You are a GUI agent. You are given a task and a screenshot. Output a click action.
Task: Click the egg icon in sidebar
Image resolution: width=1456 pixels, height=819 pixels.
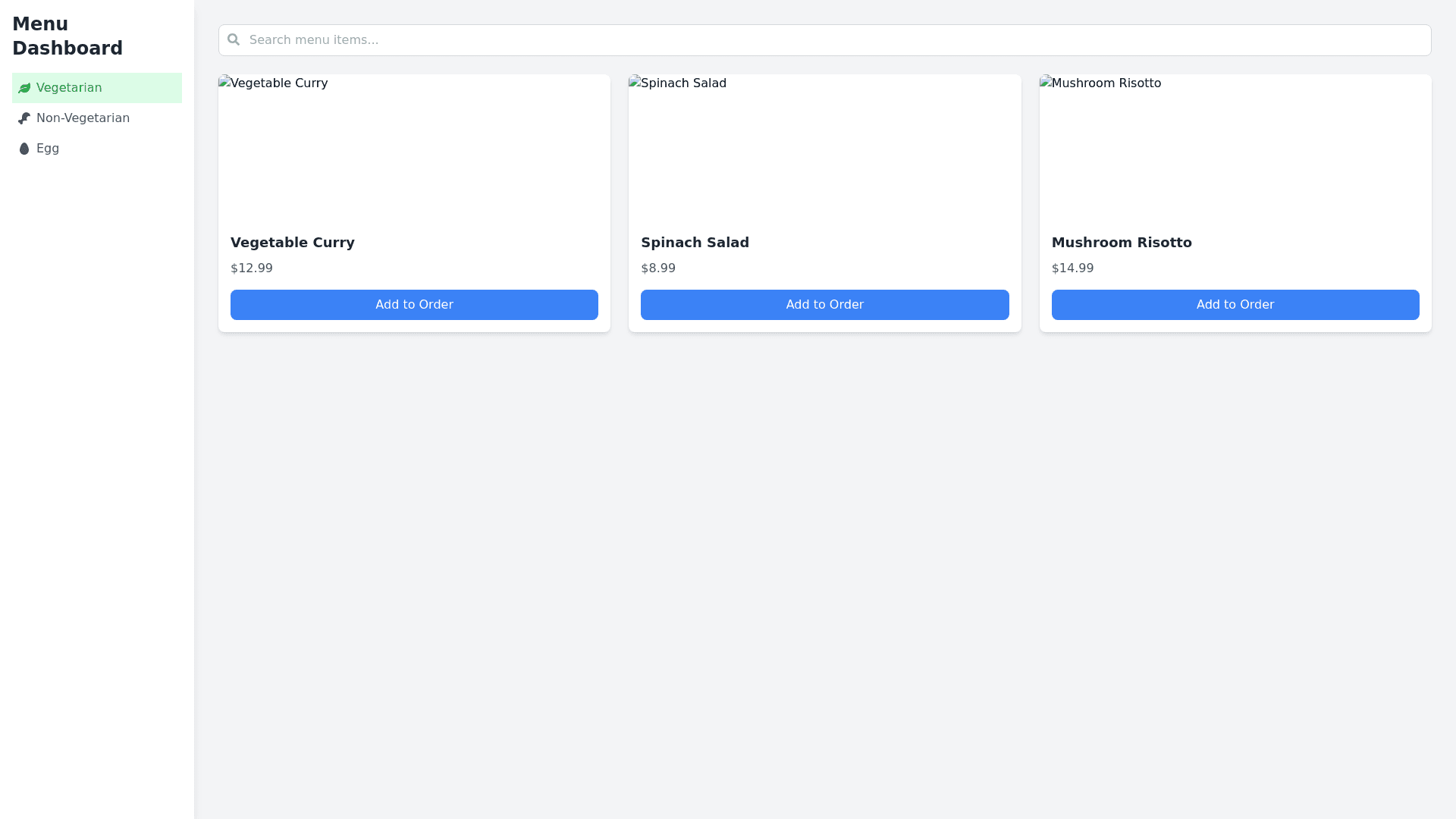[x=24, y=149]
